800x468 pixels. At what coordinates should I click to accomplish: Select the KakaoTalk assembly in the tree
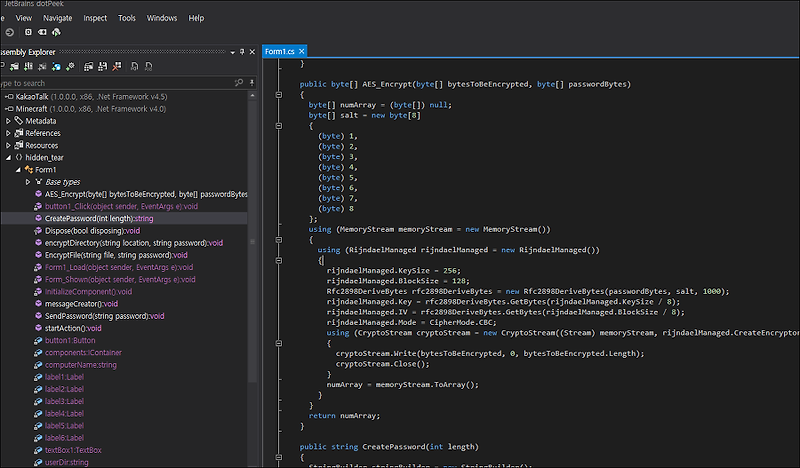[x=91, y=96]
